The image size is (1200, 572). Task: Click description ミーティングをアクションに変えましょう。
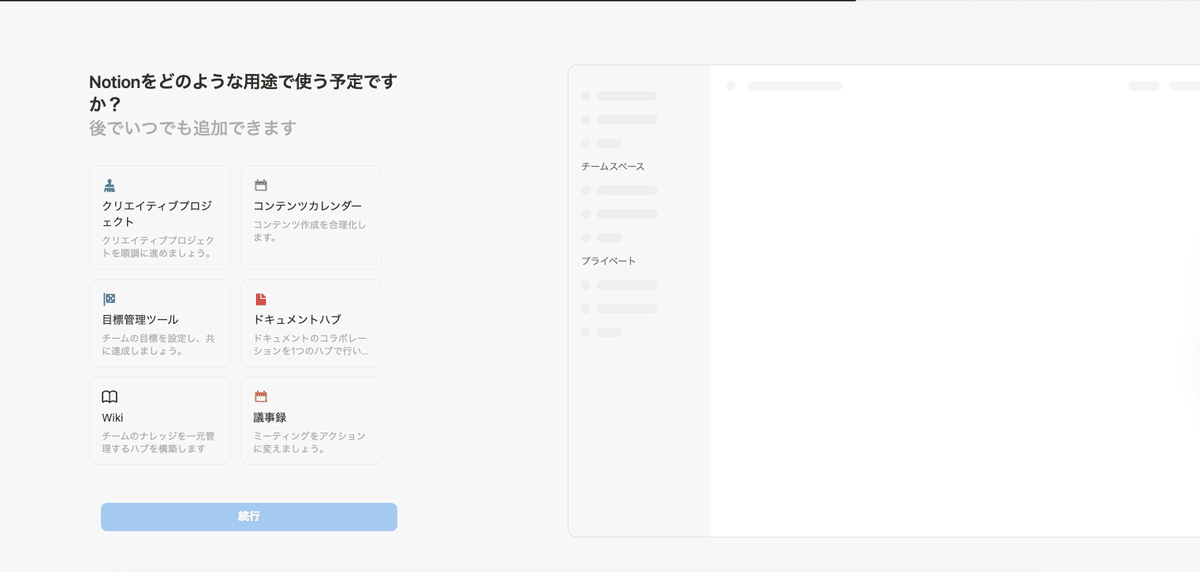pos(310,443)
